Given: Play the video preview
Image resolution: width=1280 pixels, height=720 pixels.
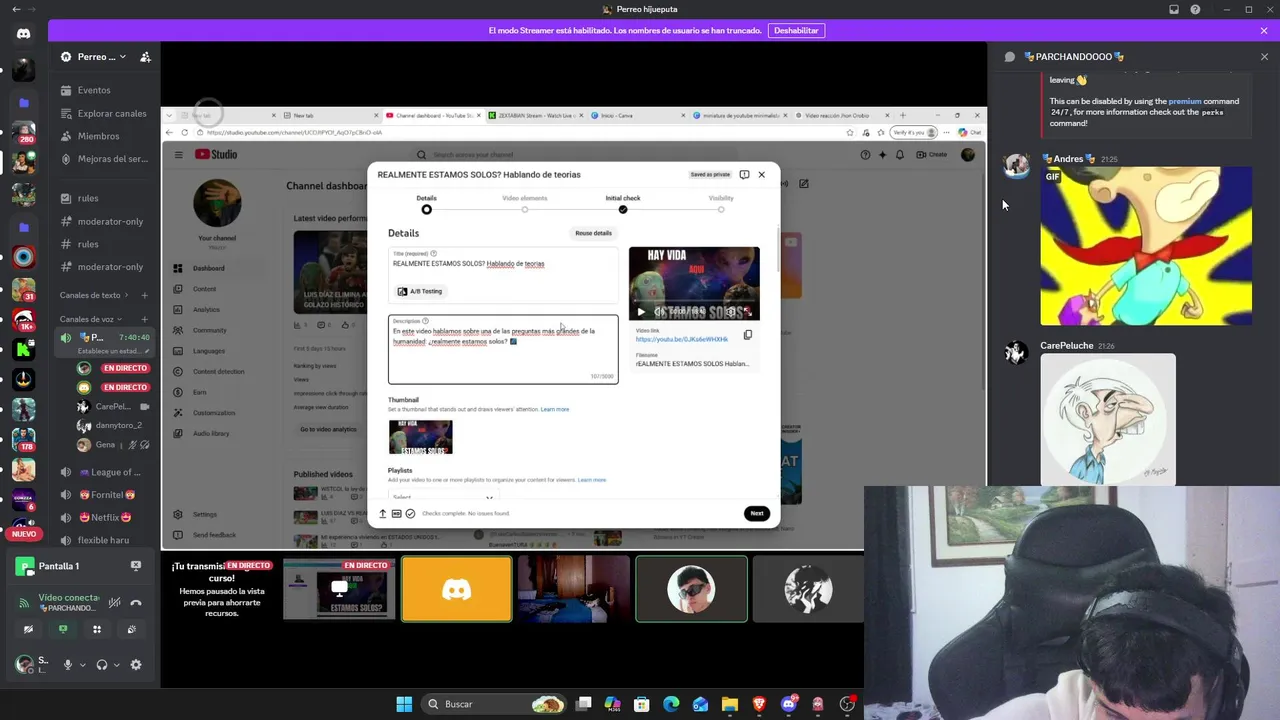Looking at the screenshot, I should [641, 311].
